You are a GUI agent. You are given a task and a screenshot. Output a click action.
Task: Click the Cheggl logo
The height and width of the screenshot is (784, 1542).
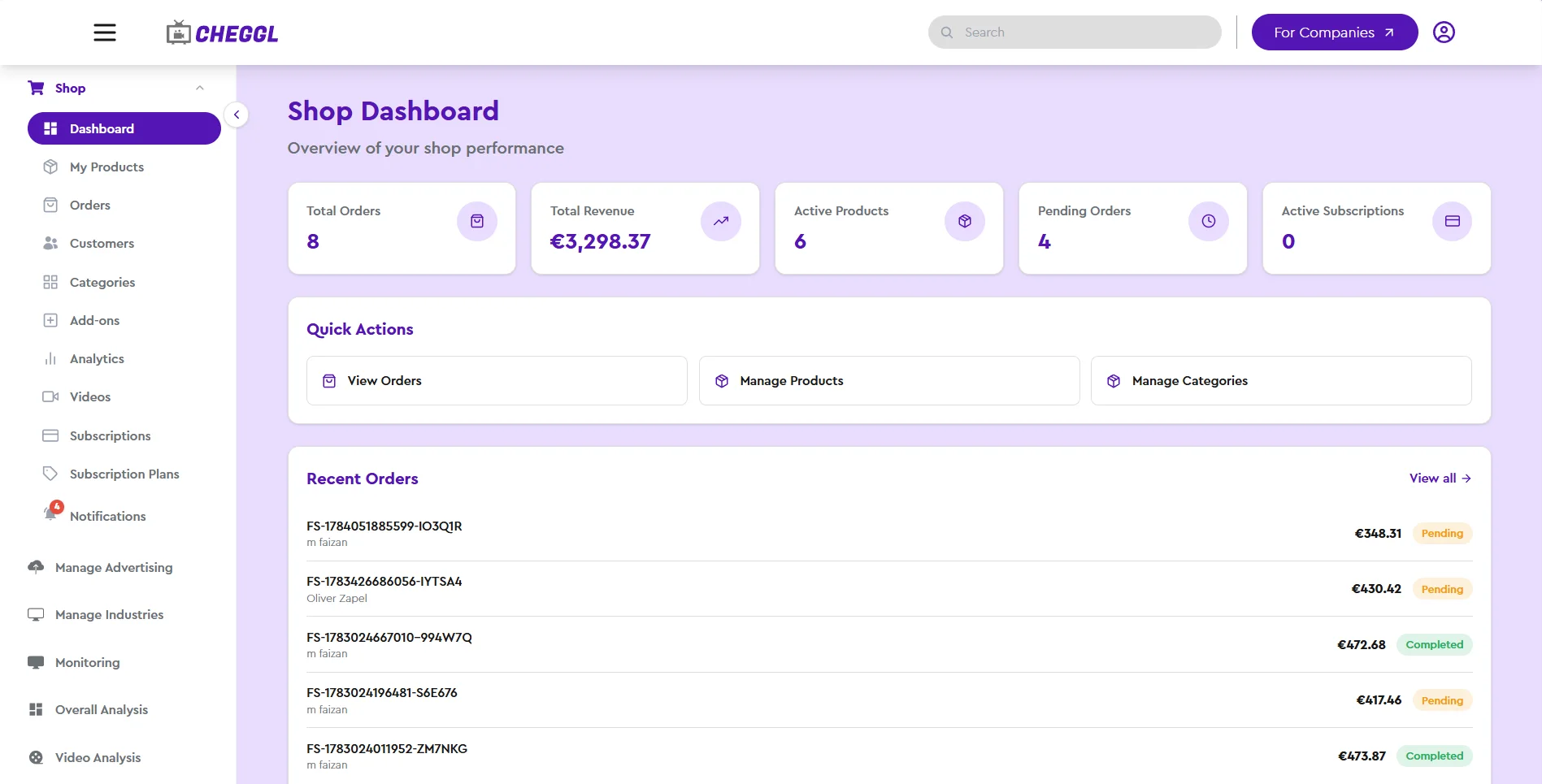(222, 32)
